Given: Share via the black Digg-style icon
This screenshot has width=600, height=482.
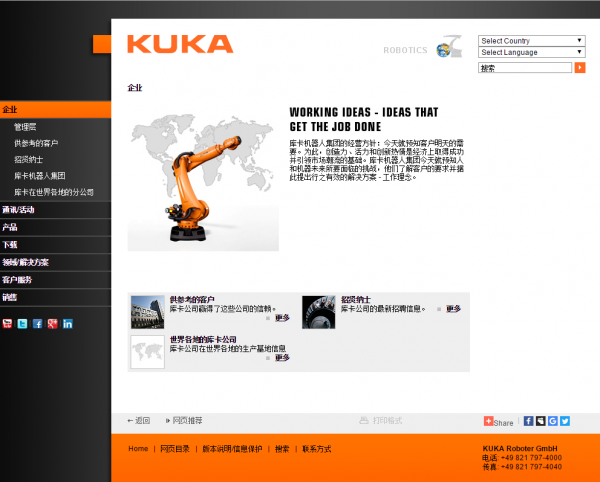Looking at the screenshot, I should [x=541, y=421].
